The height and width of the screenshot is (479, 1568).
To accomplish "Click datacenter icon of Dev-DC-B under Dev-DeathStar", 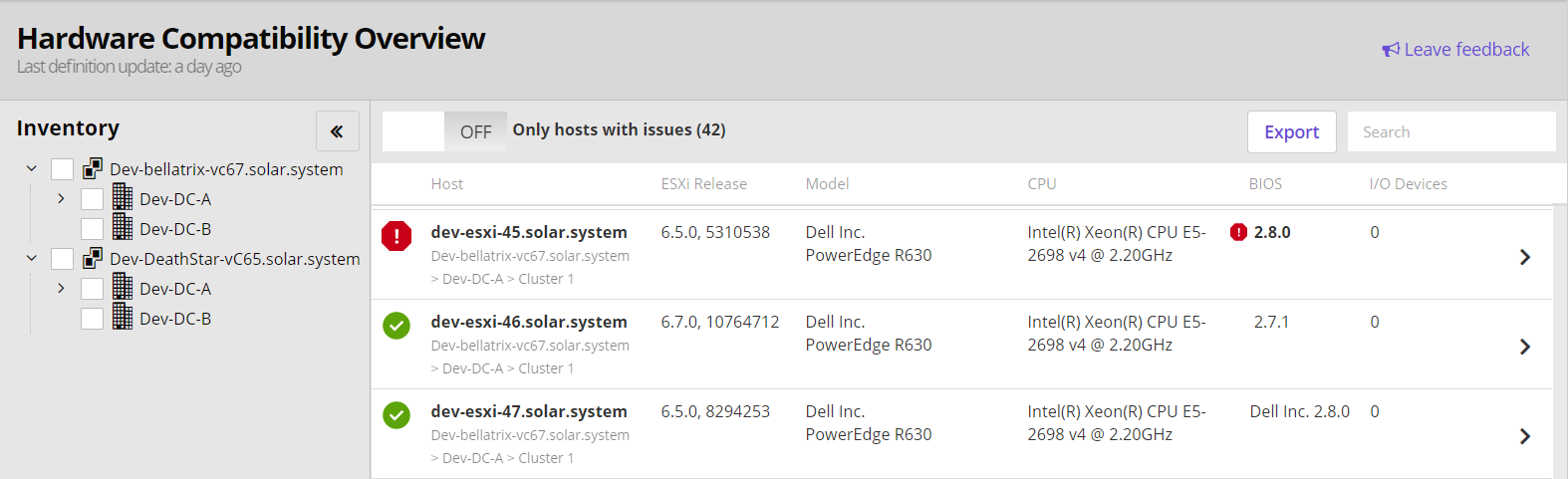I will (x=123, y=317).
